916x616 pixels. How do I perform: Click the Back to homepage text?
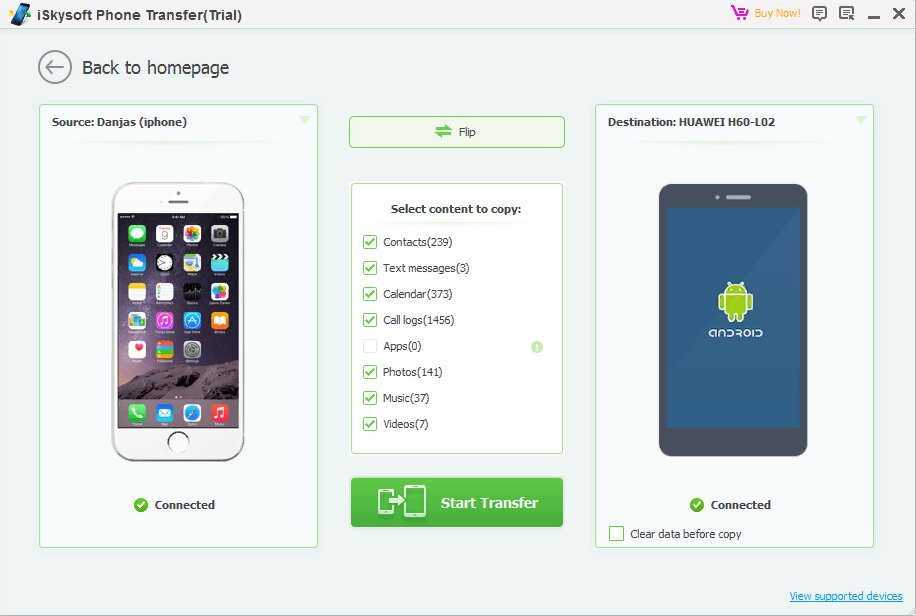click(155, 68)
